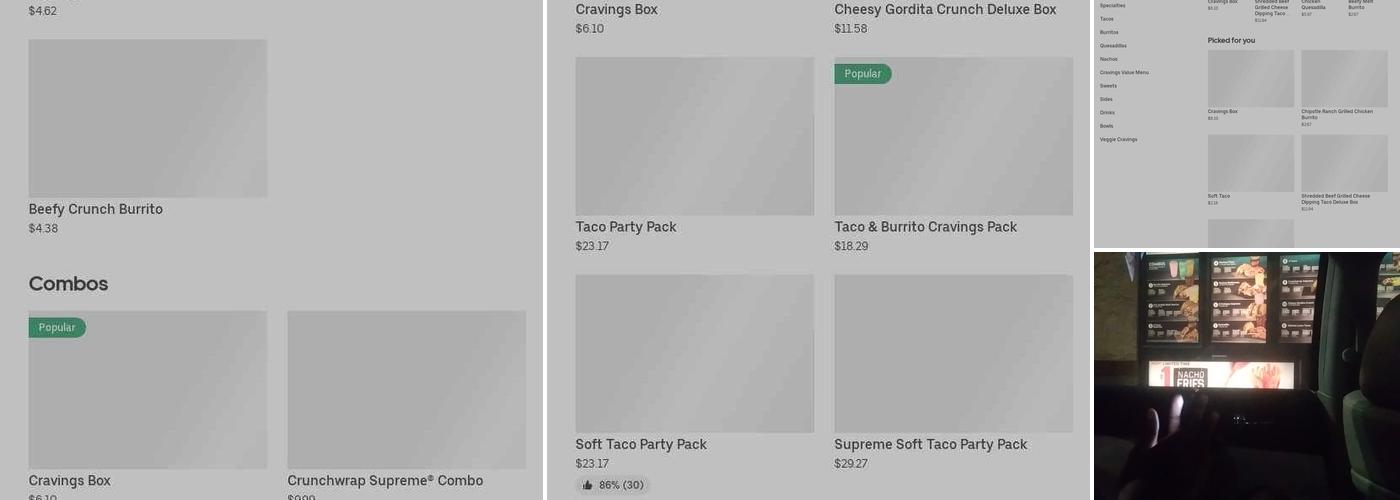Click the Popular badge on Taco & Burrito Cravings Pack

click(x=862, y=74)
